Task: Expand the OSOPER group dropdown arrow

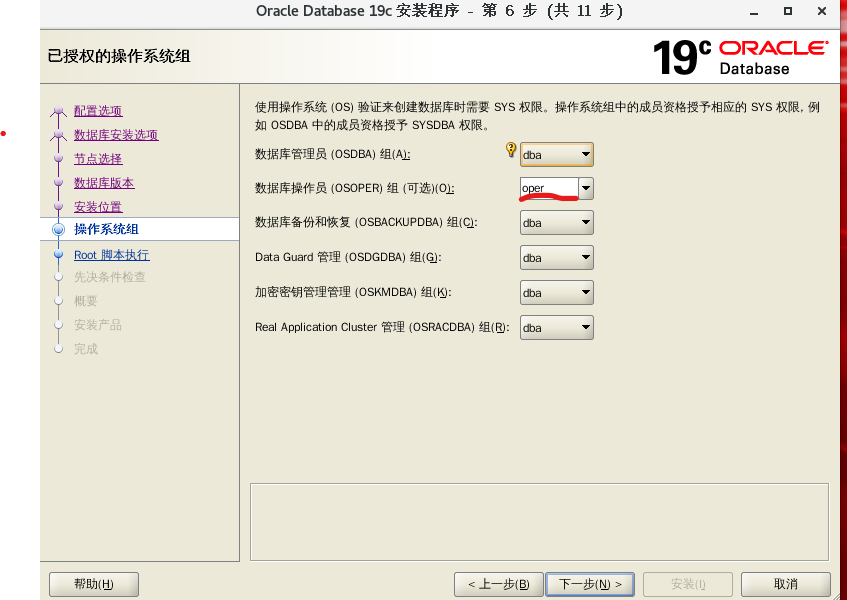Action: point(586,188)
